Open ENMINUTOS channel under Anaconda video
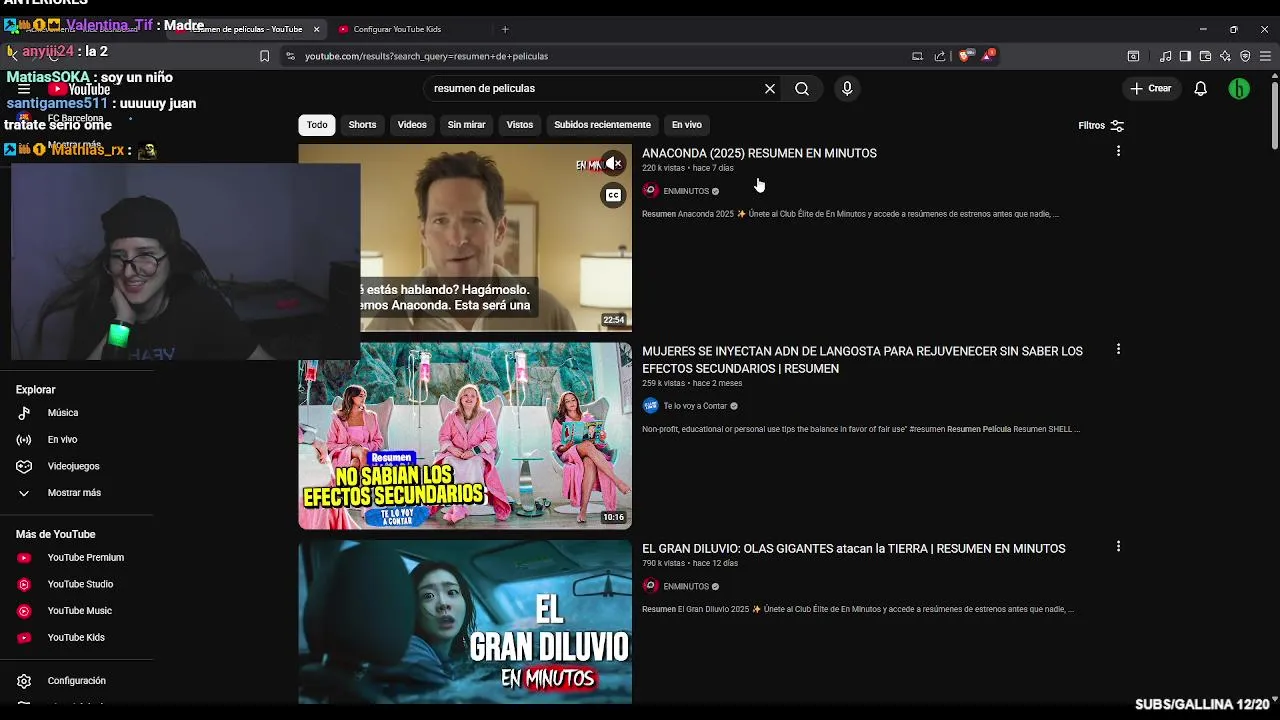Screen dimensions: 1280x720 coord(686,191)
